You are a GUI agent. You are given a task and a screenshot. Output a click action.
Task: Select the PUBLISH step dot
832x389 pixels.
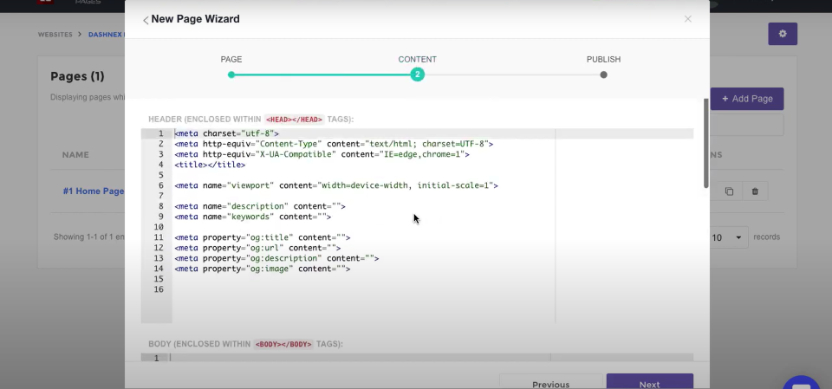603,75
